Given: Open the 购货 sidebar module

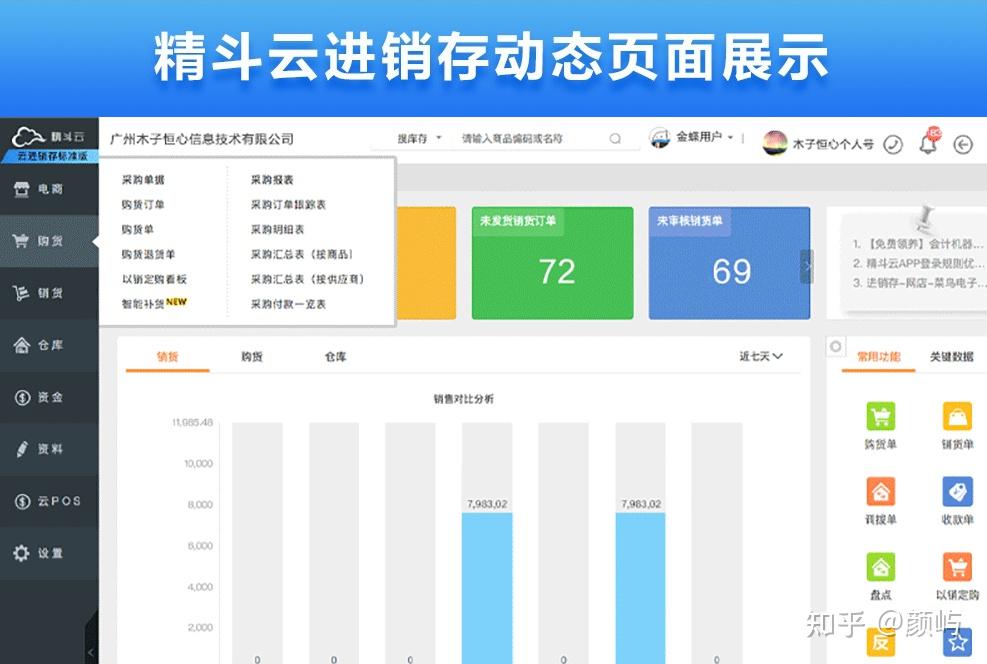Looking at the screenshot, I should (49, 241).
